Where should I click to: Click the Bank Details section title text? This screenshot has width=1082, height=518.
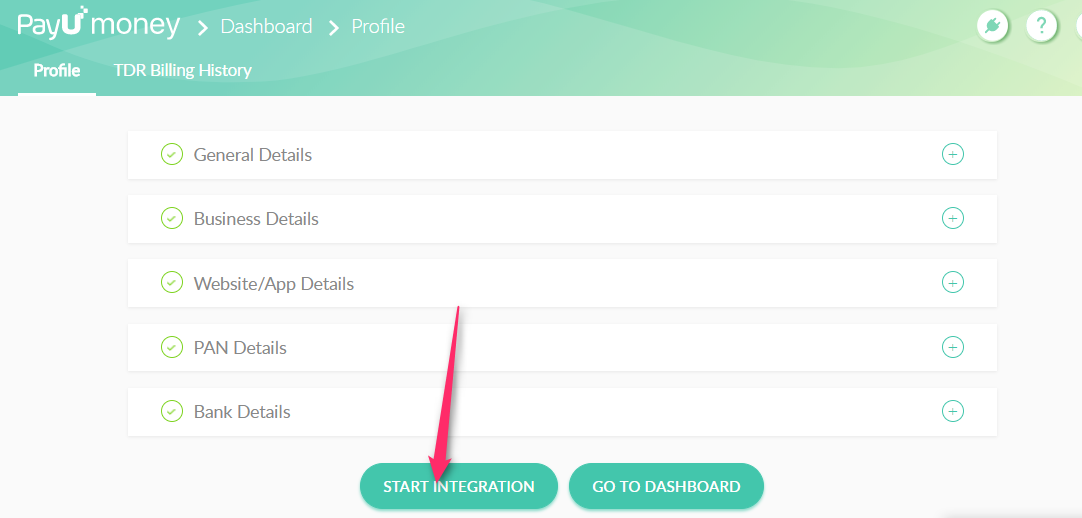[x=242, y=412]
